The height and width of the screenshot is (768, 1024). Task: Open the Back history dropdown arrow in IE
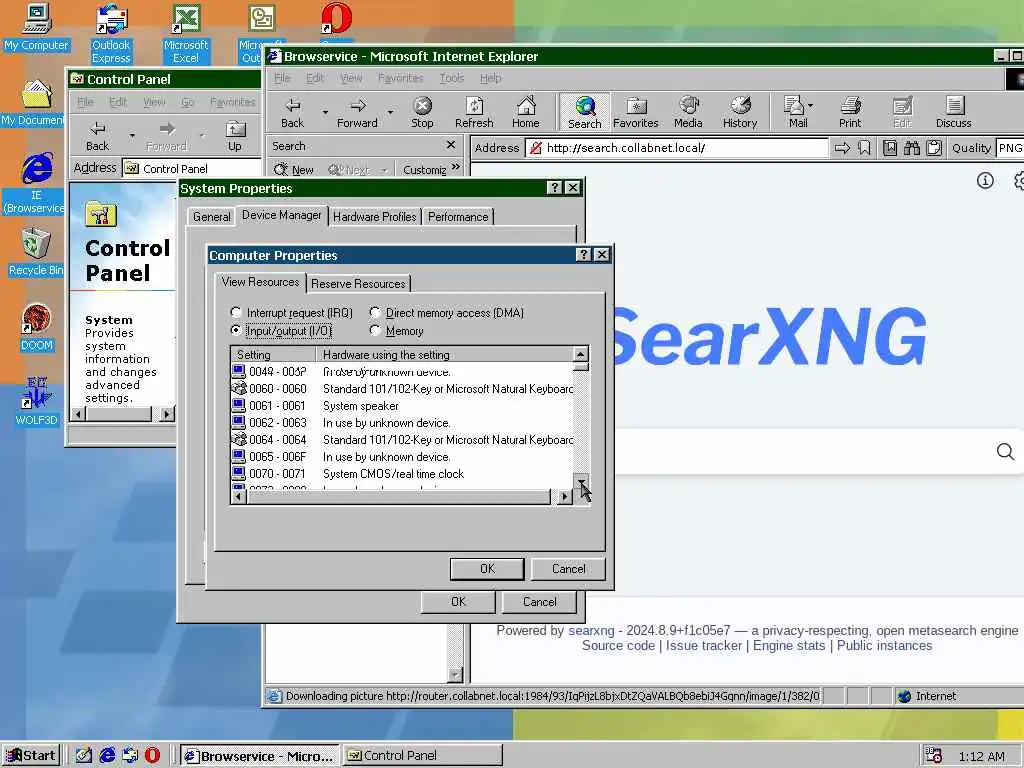325,112
